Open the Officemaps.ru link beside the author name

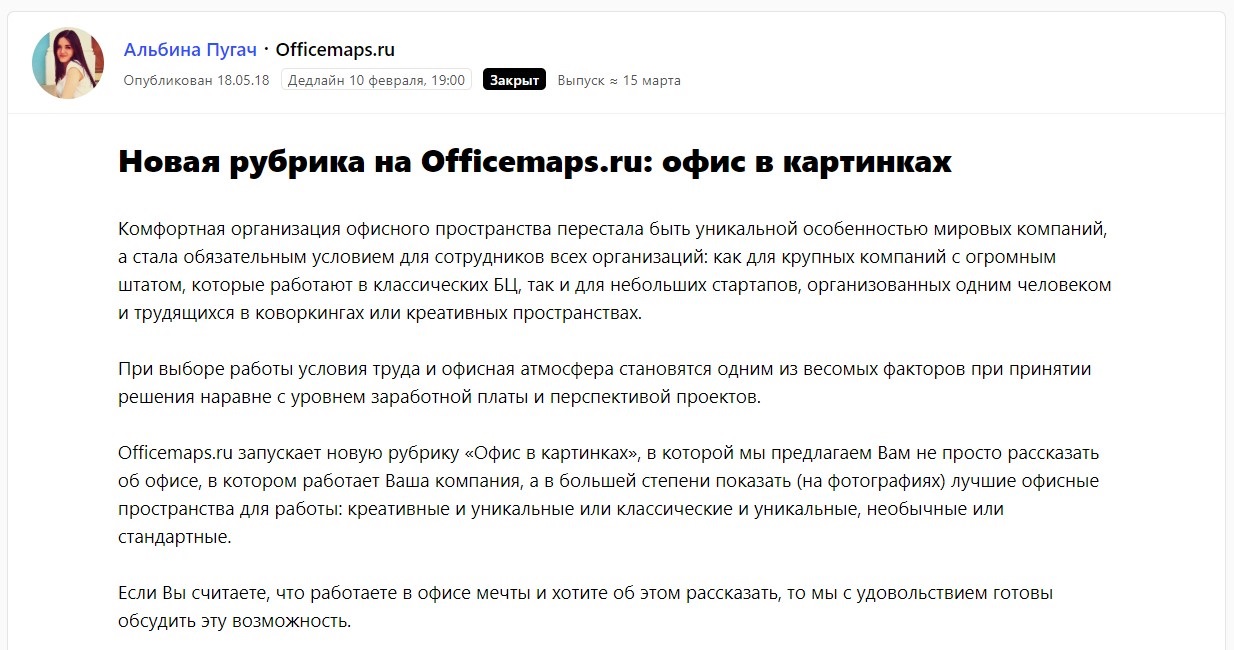point(335,50)
